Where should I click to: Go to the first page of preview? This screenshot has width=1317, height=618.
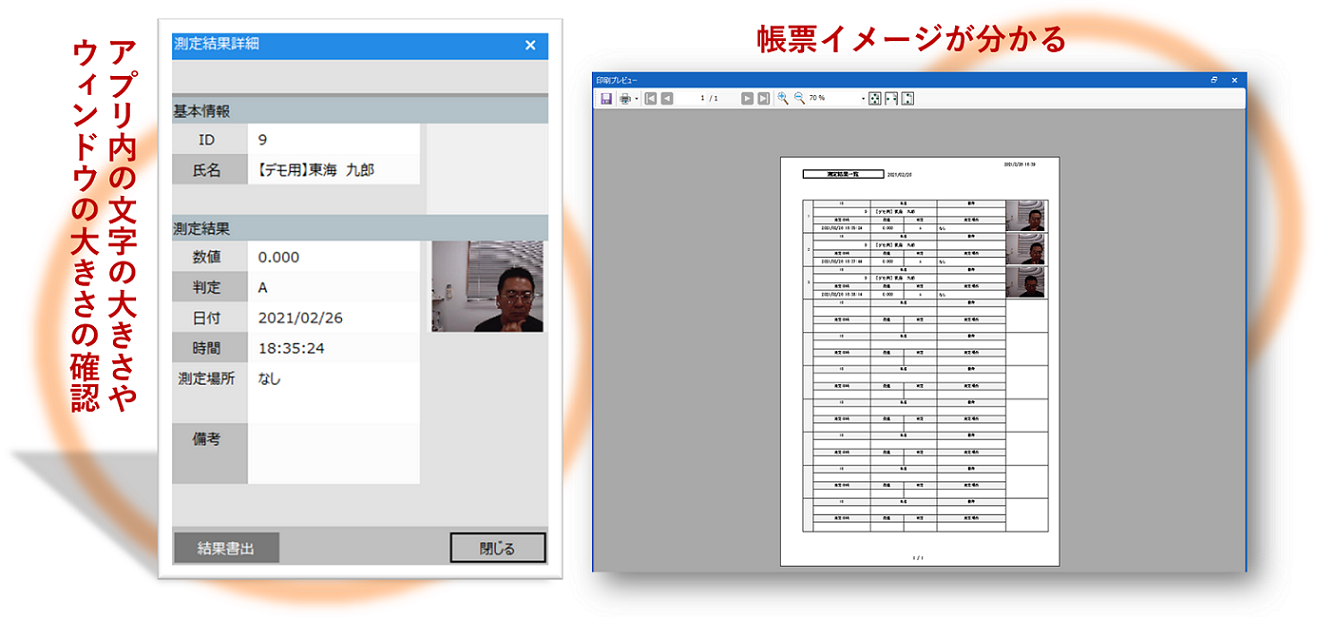[650, 98]
